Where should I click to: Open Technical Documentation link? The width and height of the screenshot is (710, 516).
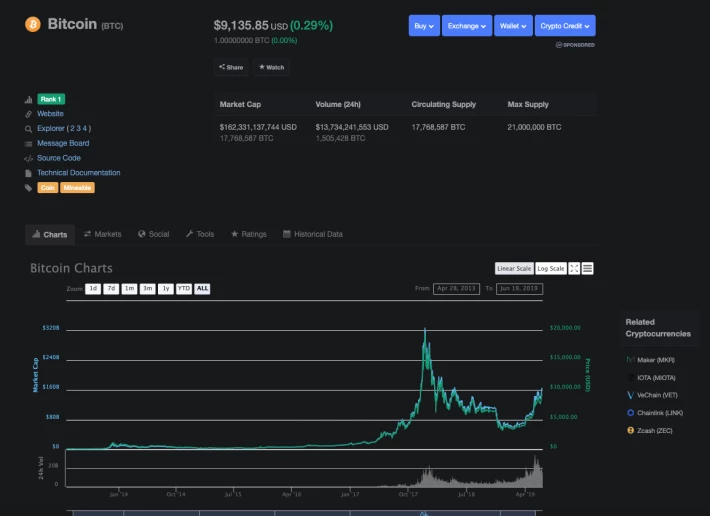[x=79, y=173]
